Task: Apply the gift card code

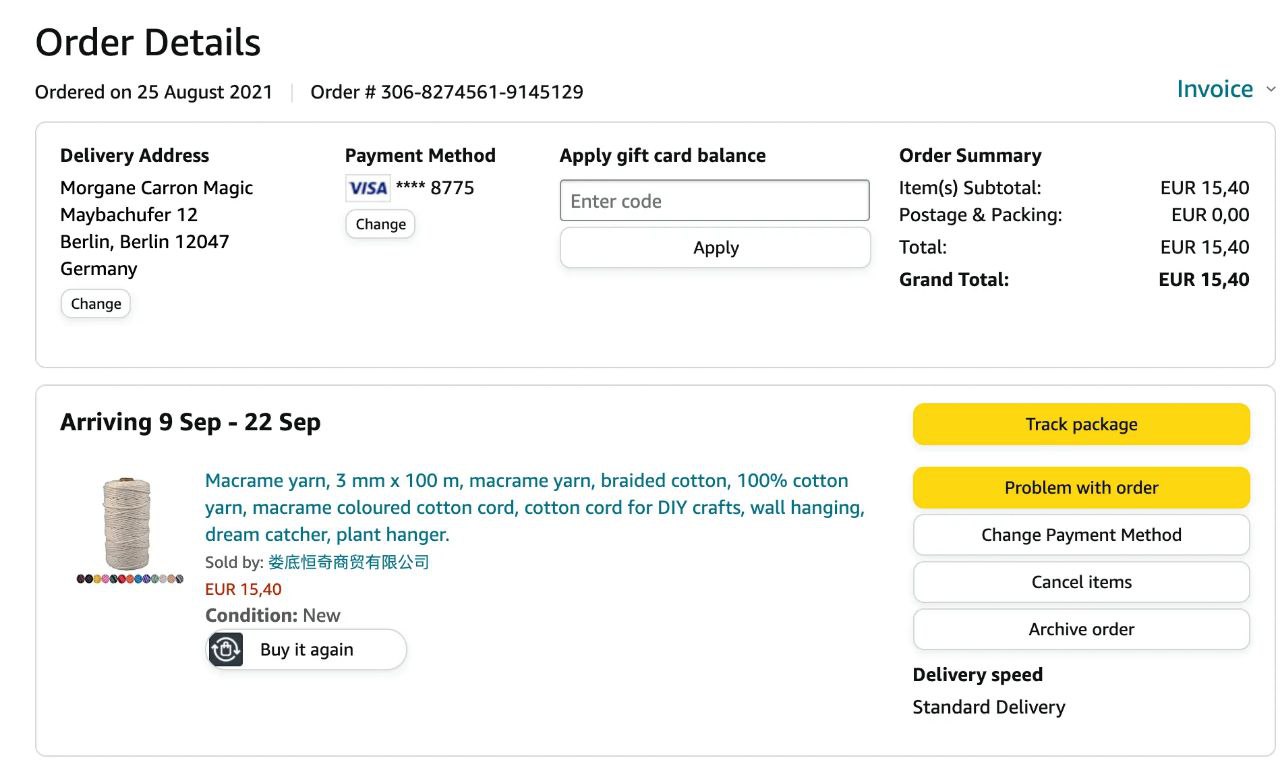Action: pos(715,248)
